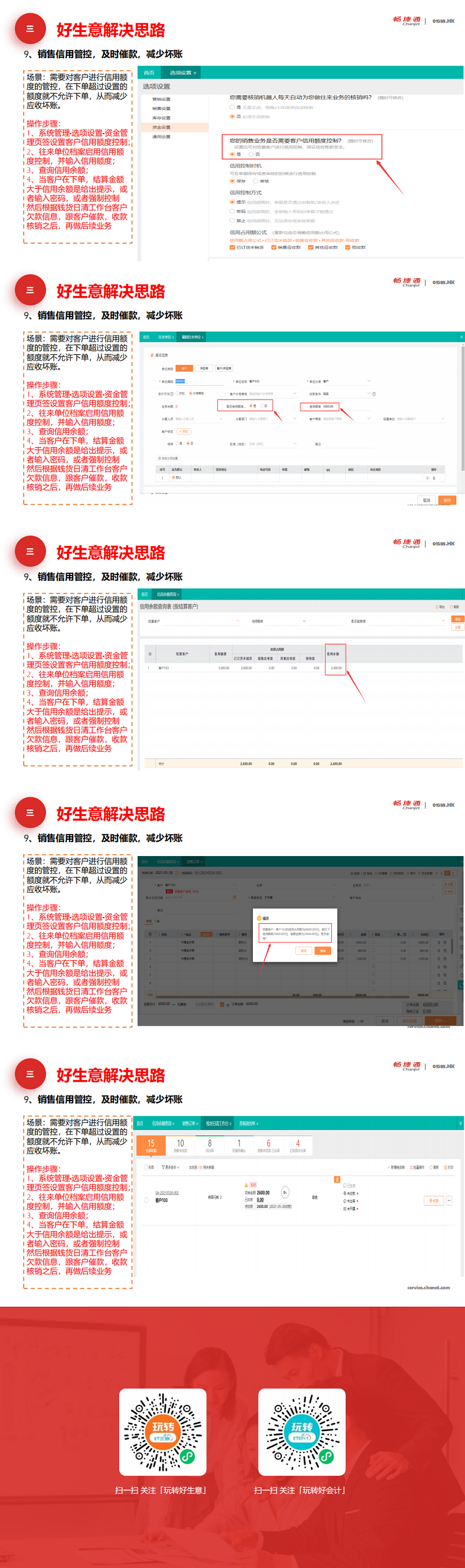The width and height of the screenshot is (465, 1568).
Task: Click the 0% payment progress circle
Action: coord(285,1192)
